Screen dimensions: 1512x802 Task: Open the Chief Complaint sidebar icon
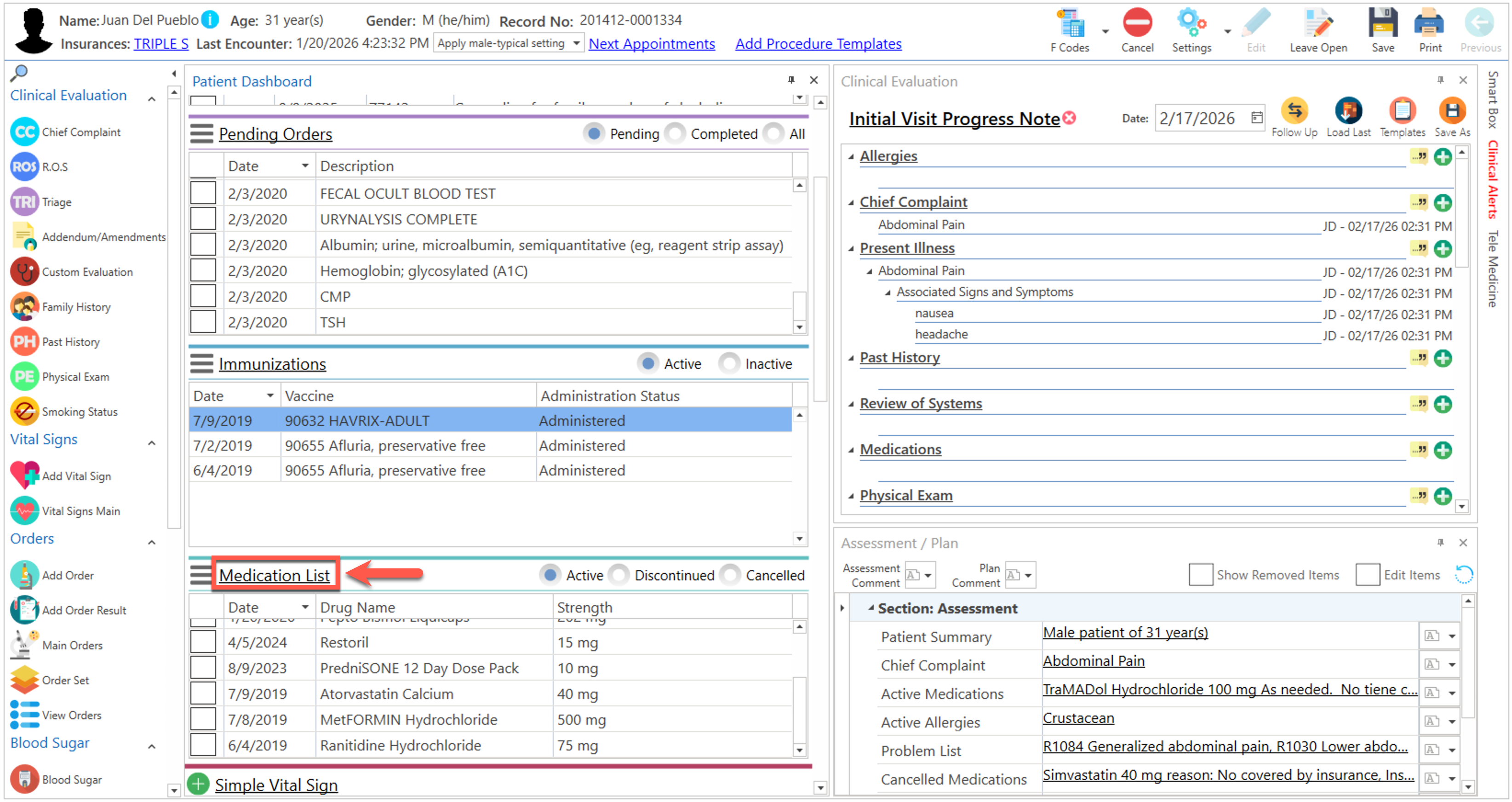pyautogui.click(x=24, y=132)
